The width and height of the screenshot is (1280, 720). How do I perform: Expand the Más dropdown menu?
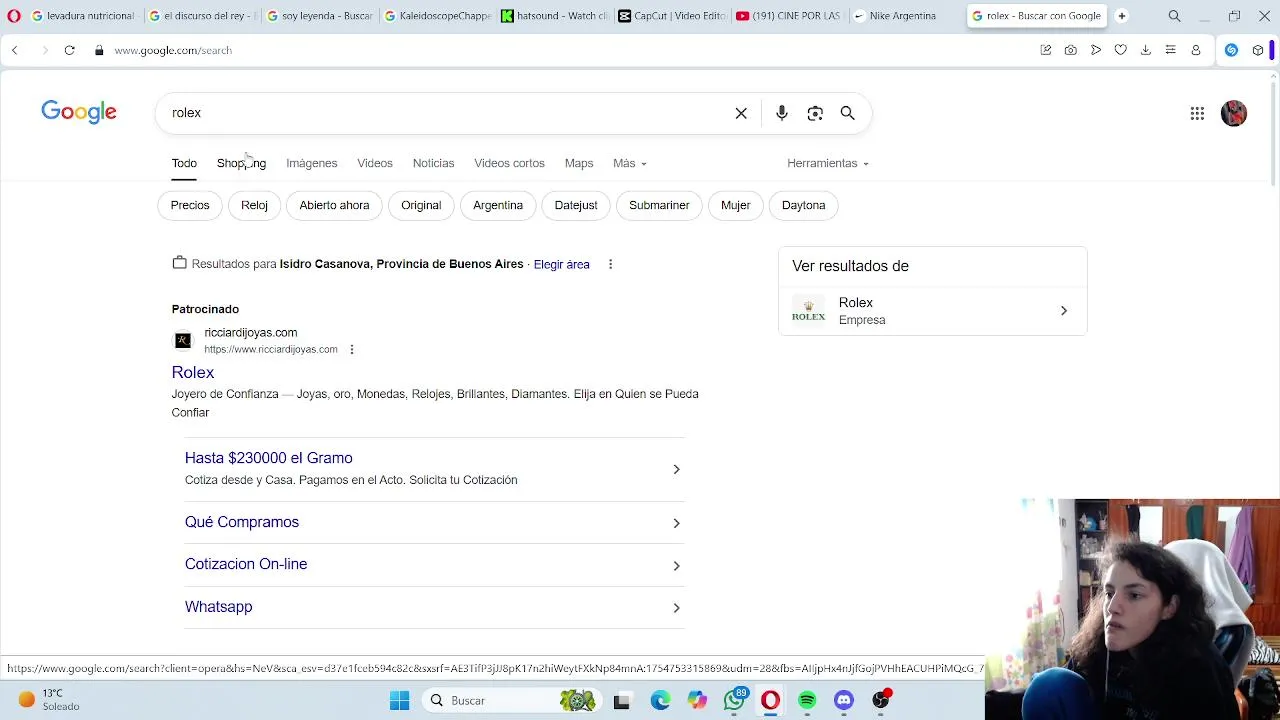click(630, 163)
